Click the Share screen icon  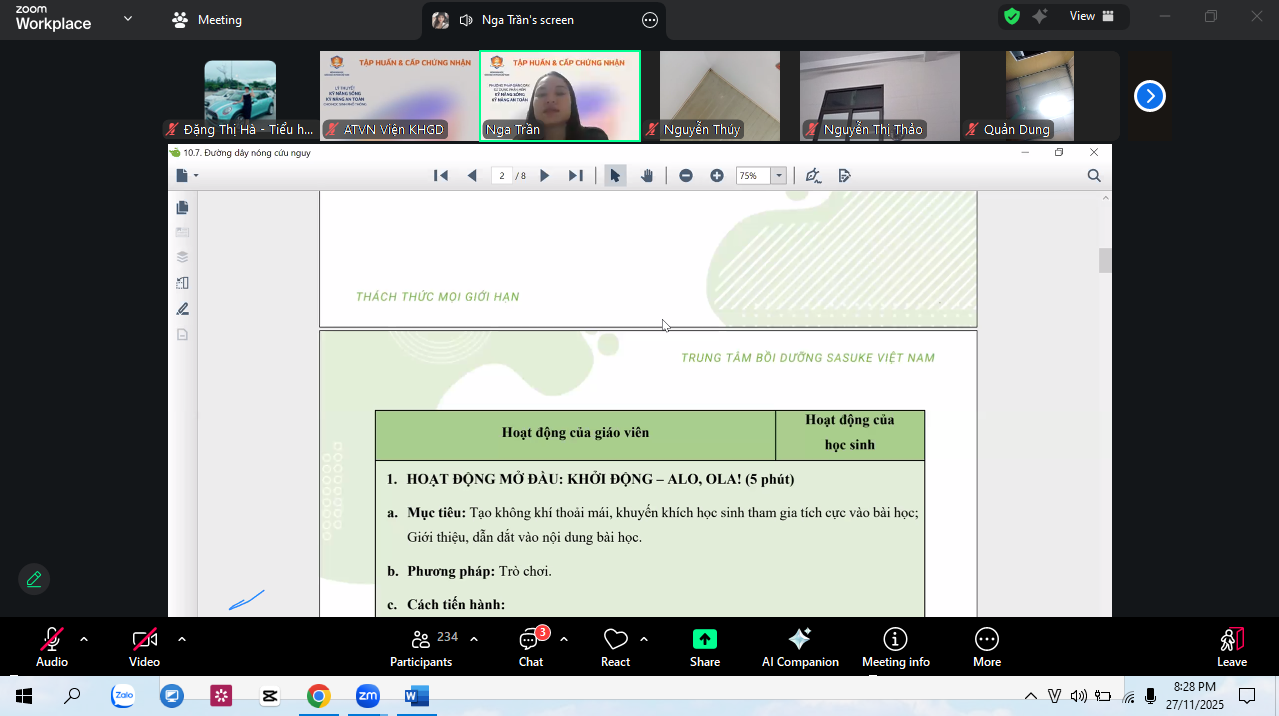(704, 640)
